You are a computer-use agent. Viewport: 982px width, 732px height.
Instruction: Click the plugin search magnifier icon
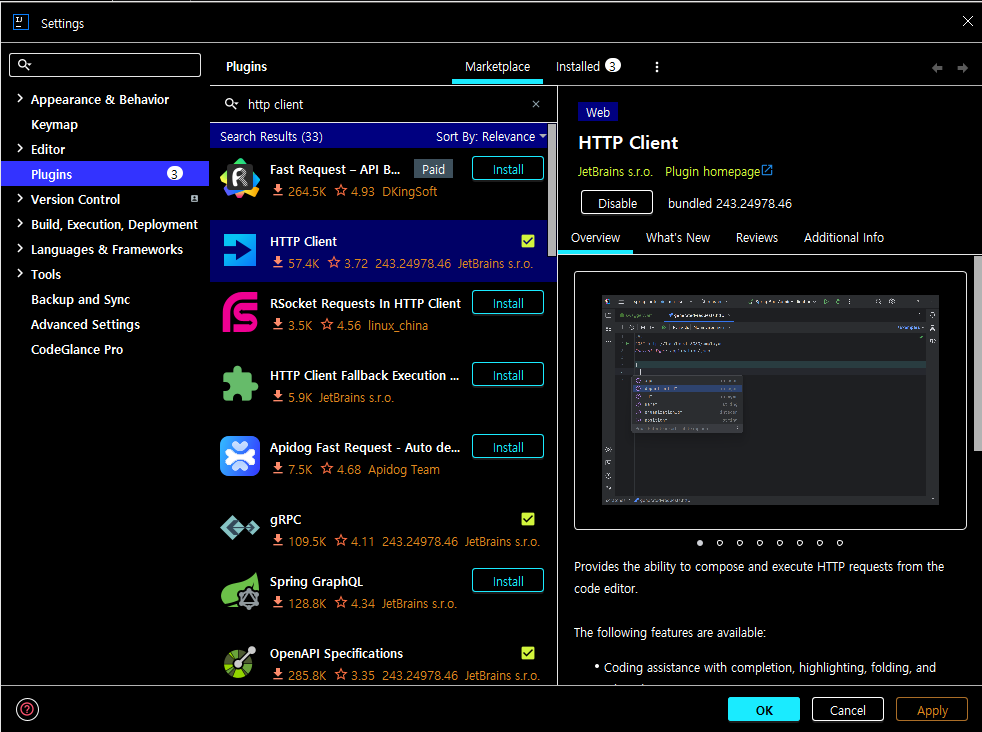(x=232, y=104)
